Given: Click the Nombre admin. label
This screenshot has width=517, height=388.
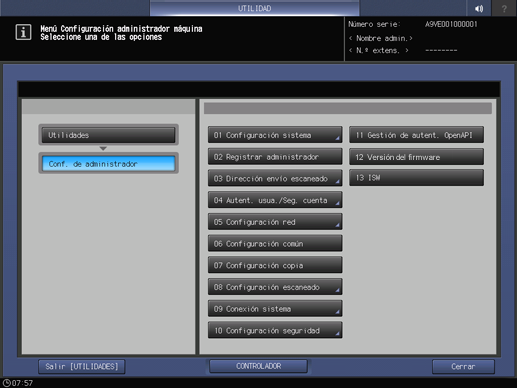Looking at the screenshot, I should pos(381,38).
